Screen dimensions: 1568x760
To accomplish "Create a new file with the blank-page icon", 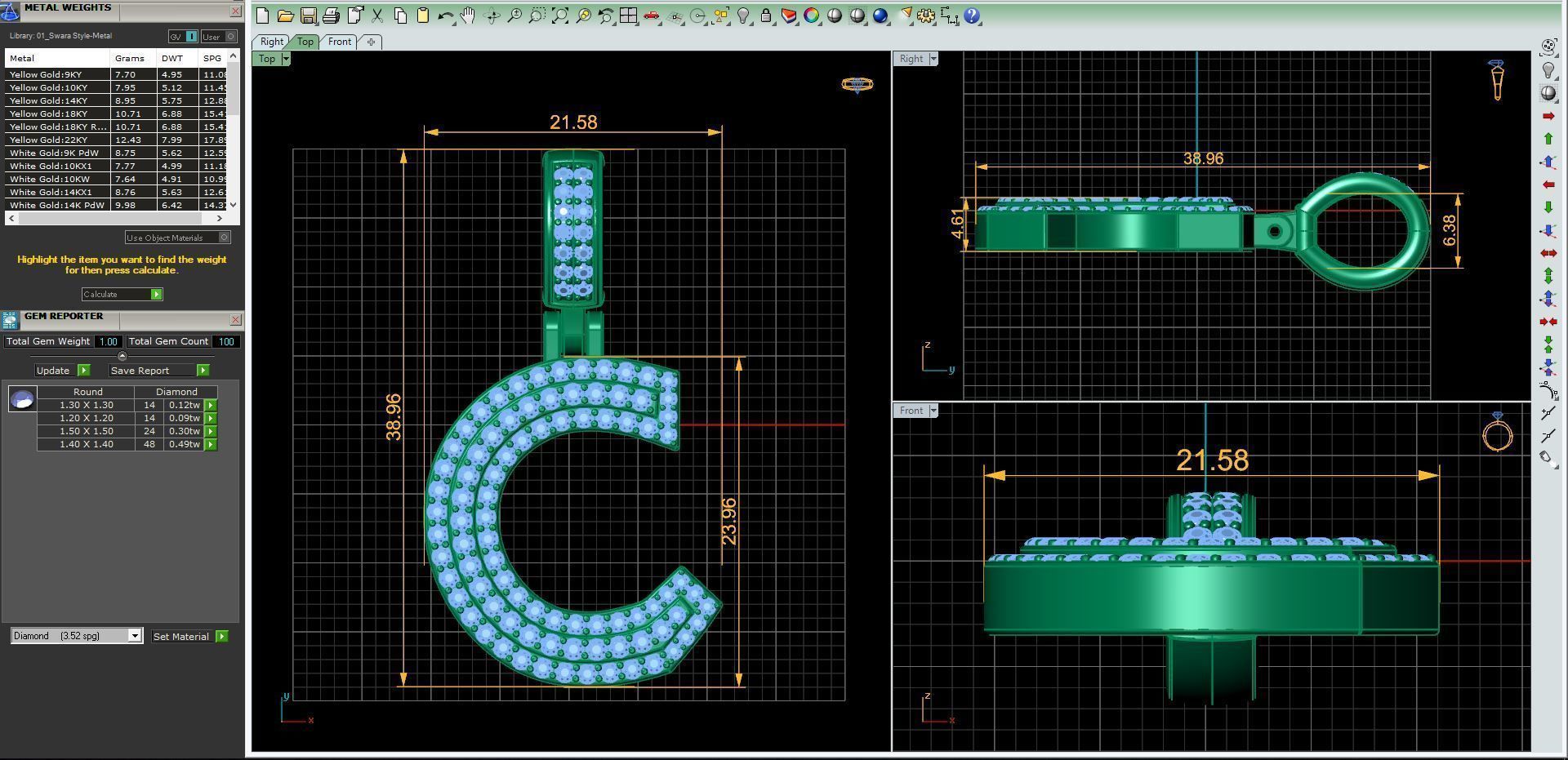I will (263, 16).
